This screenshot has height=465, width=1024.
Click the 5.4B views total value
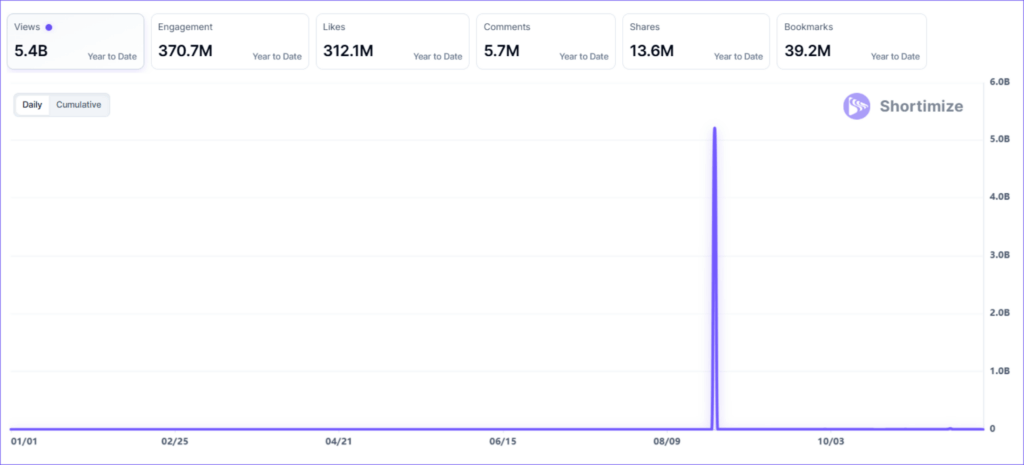point(32,51)
